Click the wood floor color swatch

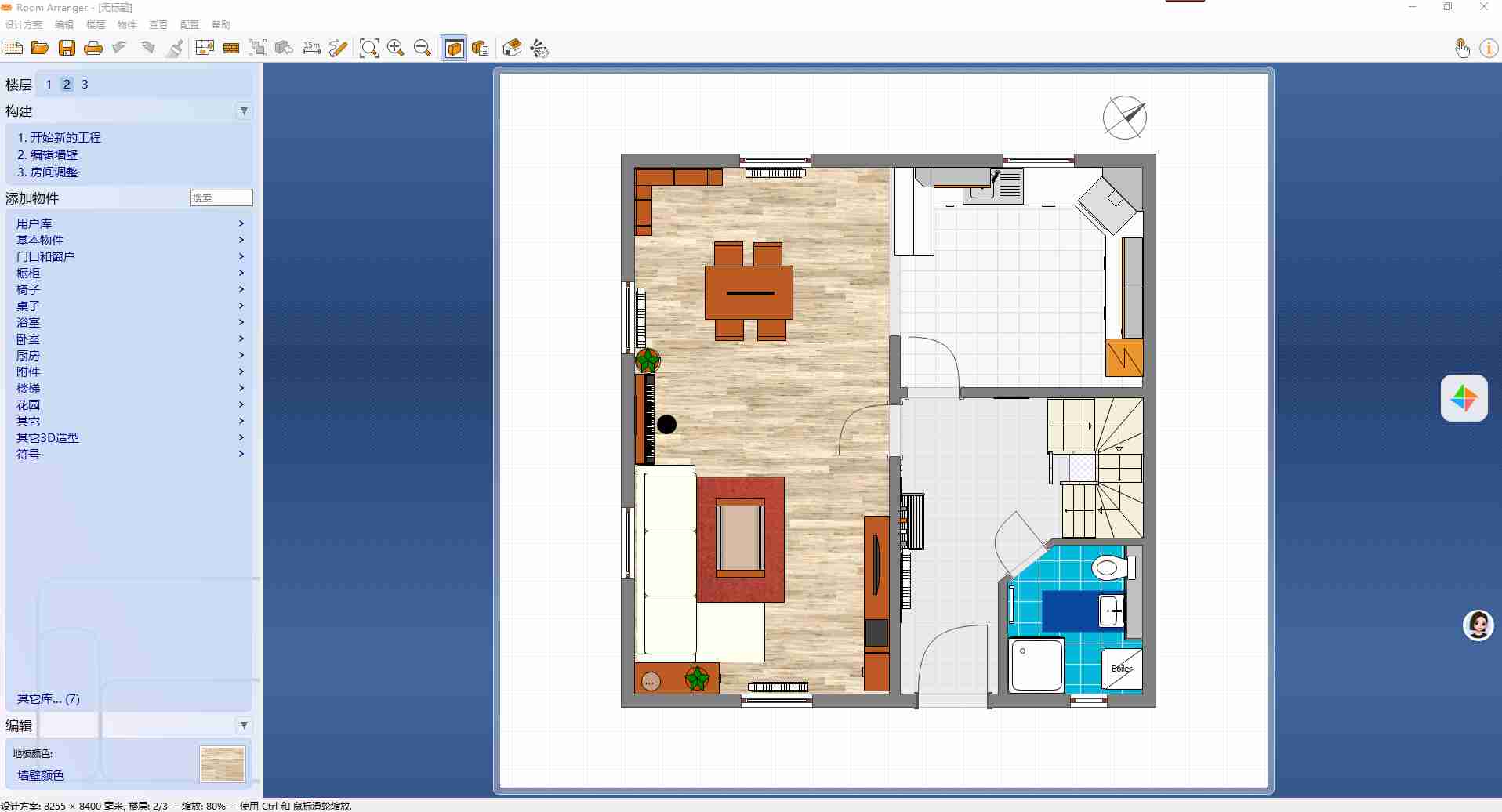click(x=223, y=763)
